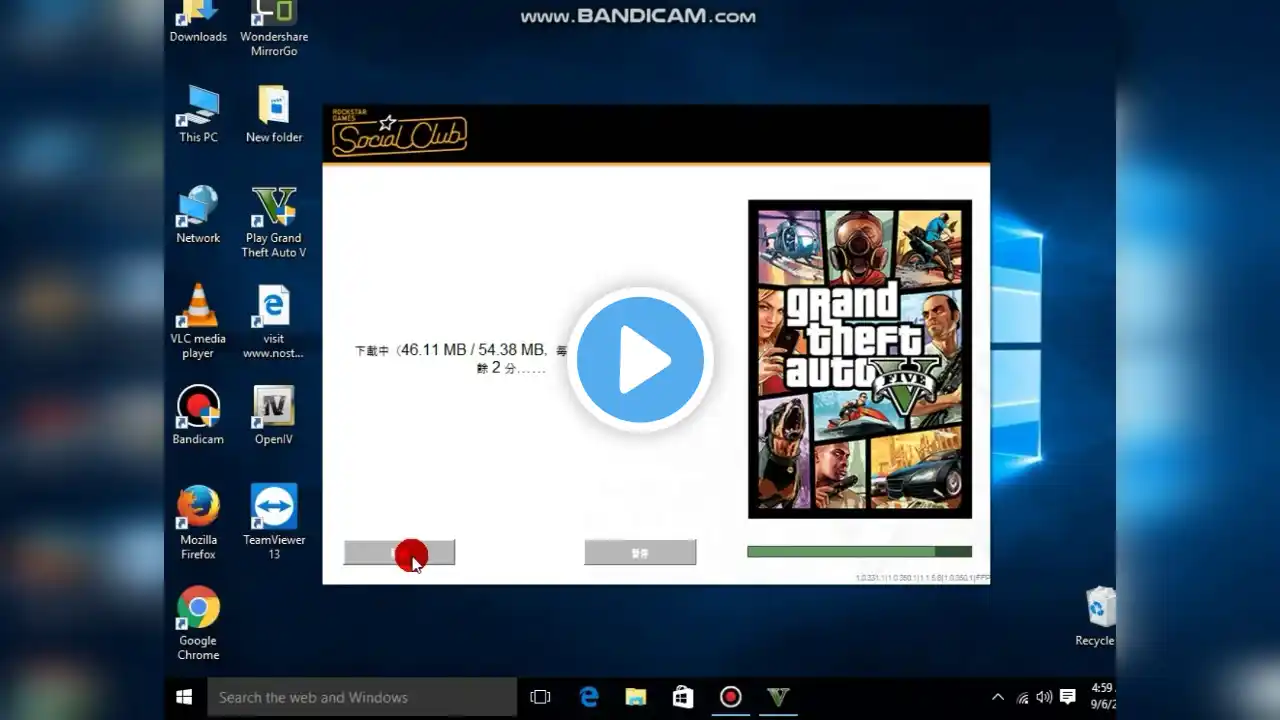Select the Recycle Bin desktop icon
The image size is (1280, 720).
(x=1098, y=616)
